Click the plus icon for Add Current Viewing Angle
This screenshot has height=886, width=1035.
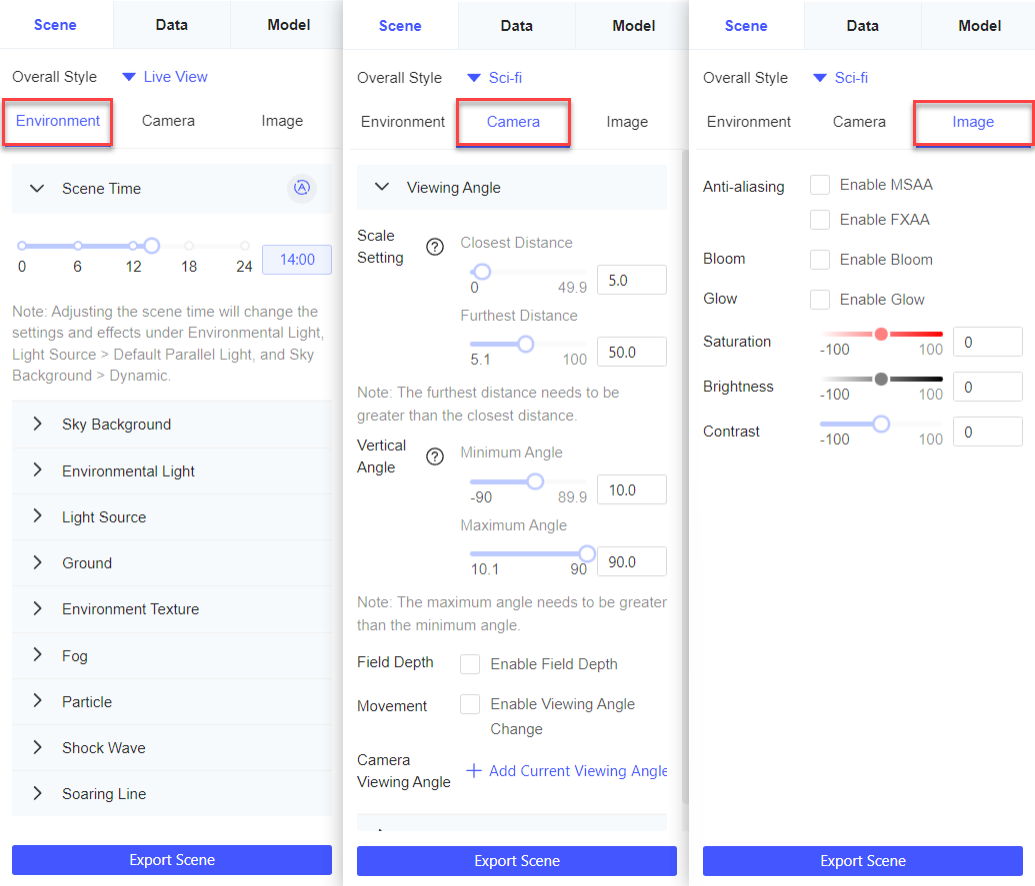pos(474,770)
